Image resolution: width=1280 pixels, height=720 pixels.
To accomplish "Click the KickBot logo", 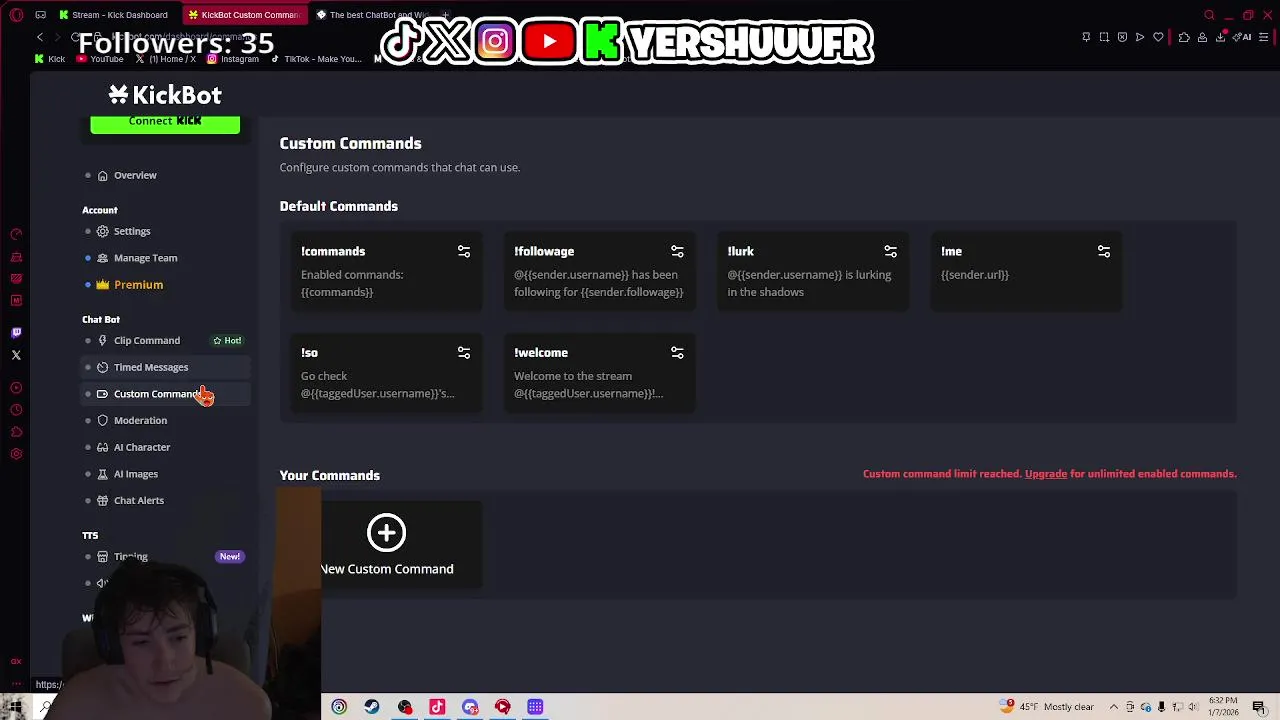I will [165, 95].
